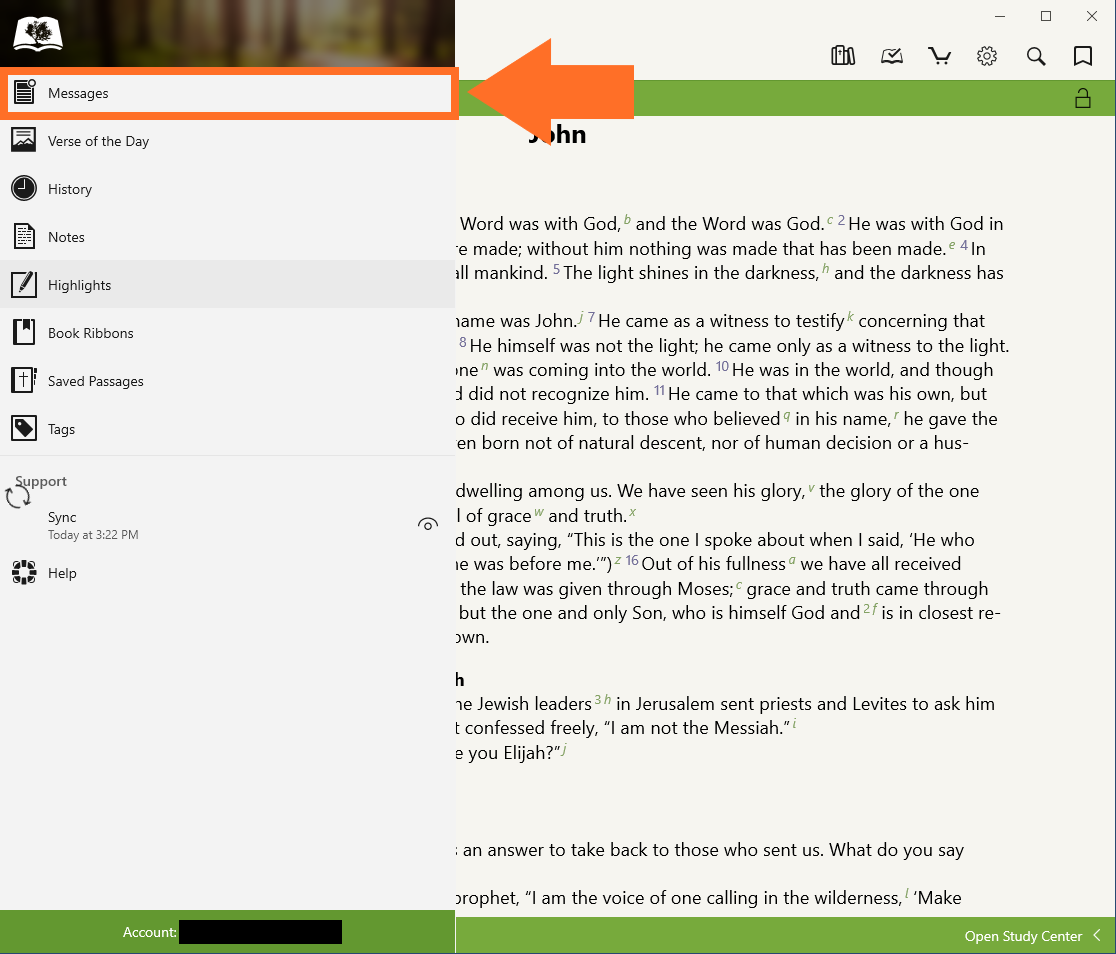Click Open Study Center
Viewport: 1116px width, 954px height.
coord(1023,935)
